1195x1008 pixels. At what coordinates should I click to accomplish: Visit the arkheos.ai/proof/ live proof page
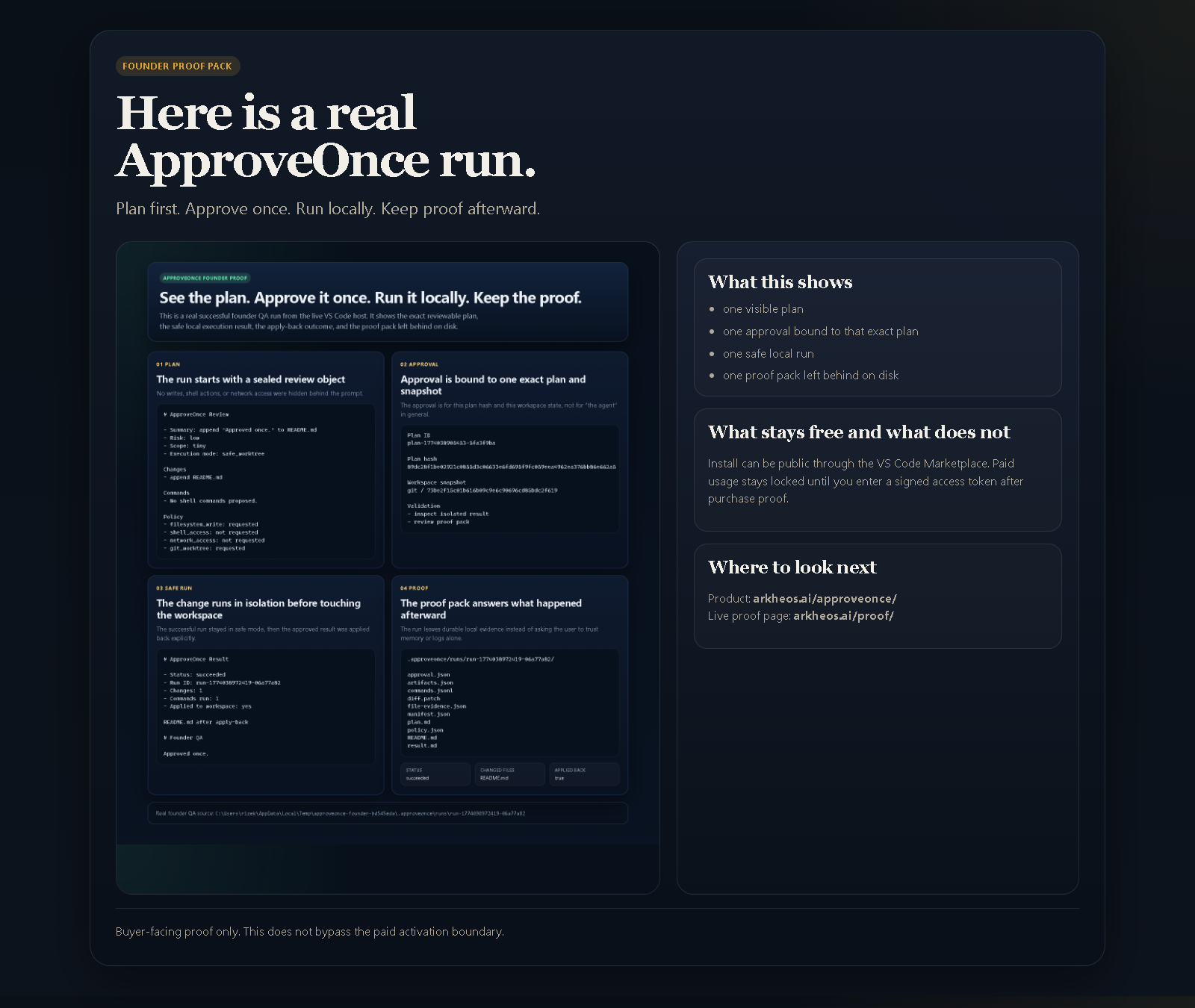[x=843, y=615]
